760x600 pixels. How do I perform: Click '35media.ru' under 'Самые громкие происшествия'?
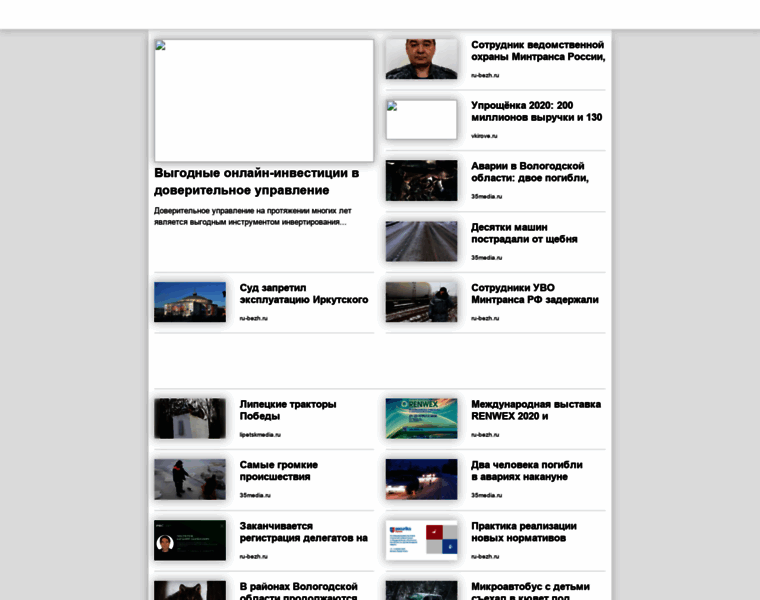tap(255, 495)
